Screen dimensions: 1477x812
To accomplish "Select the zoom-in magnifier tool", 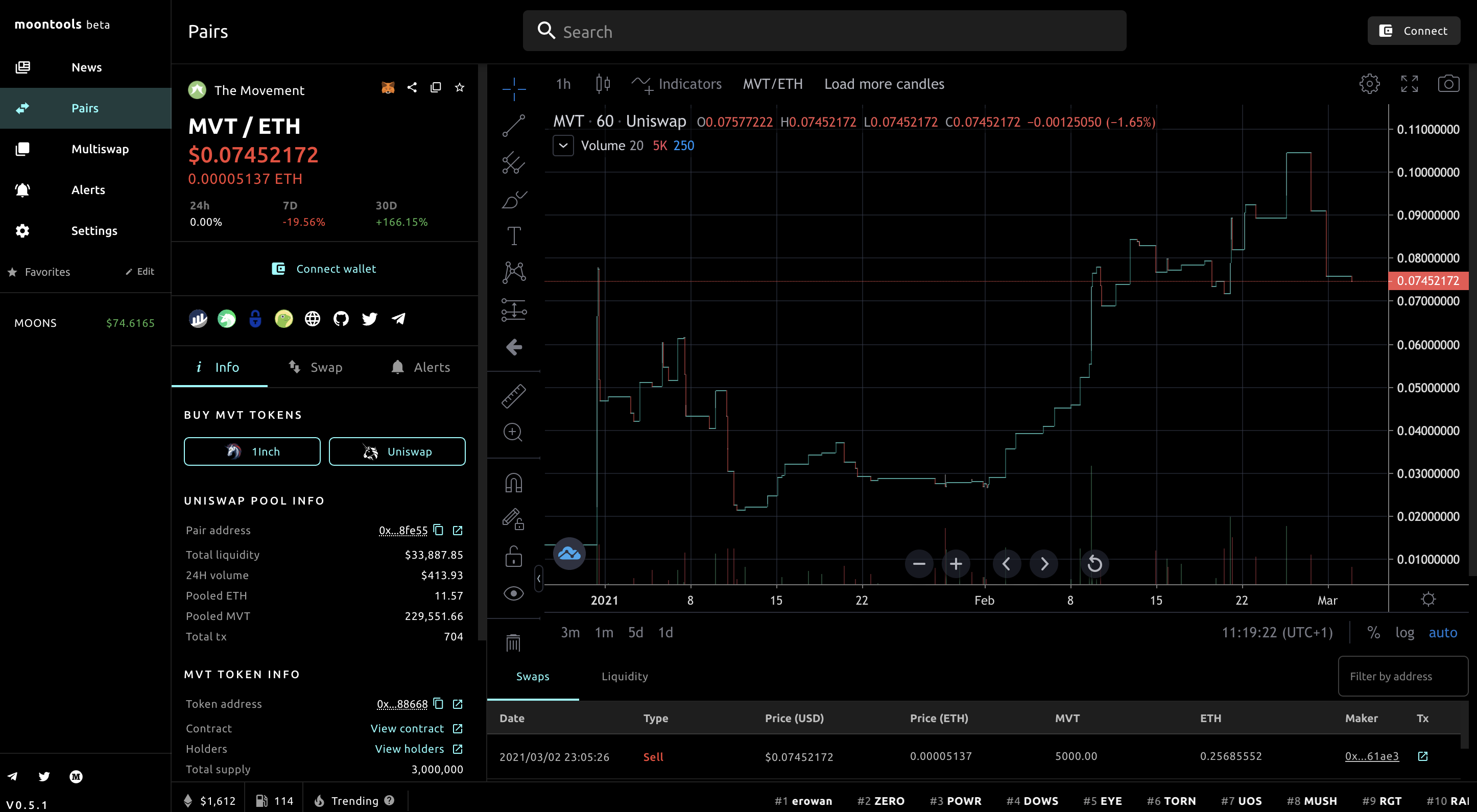I will (x=514, y=433).
